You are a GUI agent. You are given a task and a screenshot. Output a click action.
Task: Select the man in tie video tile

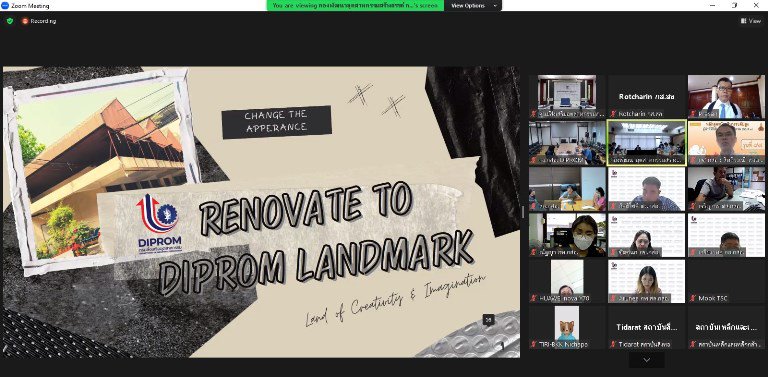coord(726,97)
